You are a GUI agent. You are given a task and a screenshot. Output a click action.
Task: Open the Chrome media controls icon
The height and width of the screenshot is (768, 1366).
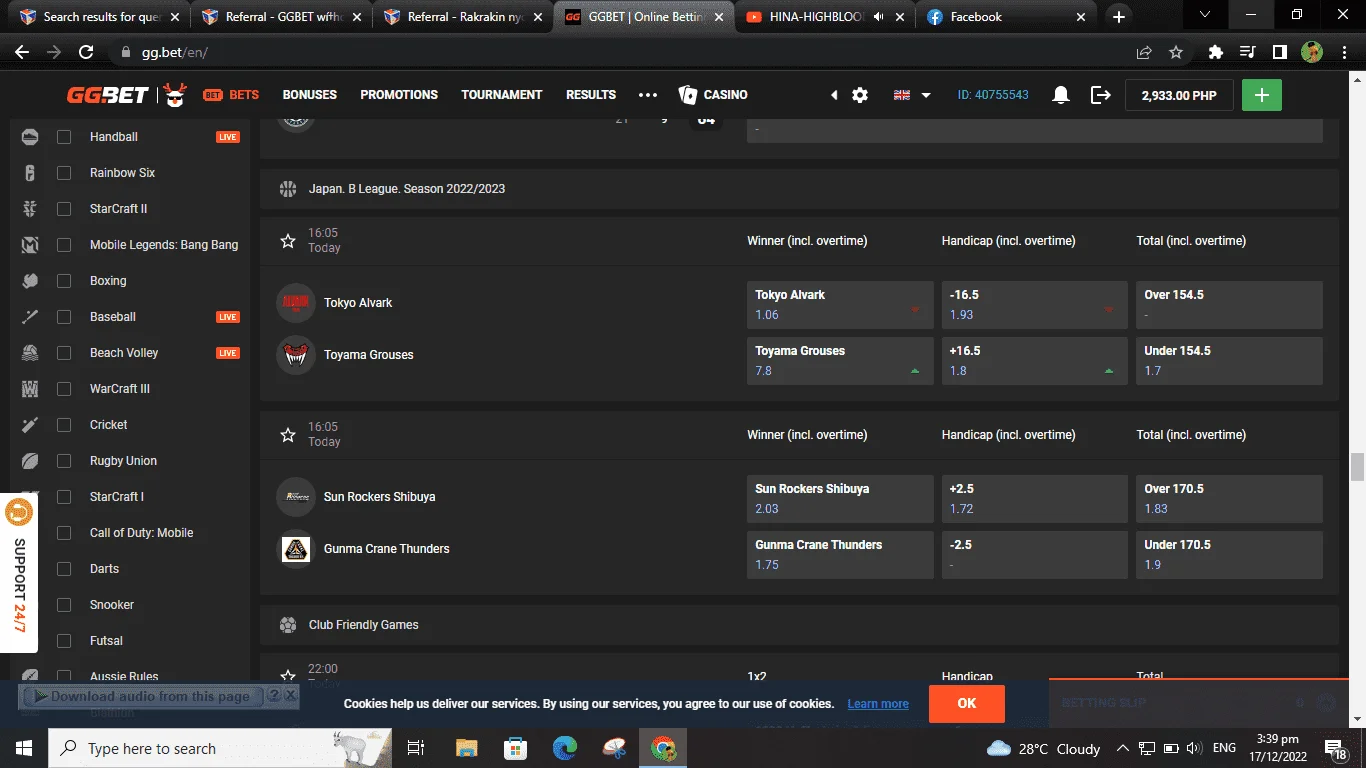click(x=1247, y=52)
